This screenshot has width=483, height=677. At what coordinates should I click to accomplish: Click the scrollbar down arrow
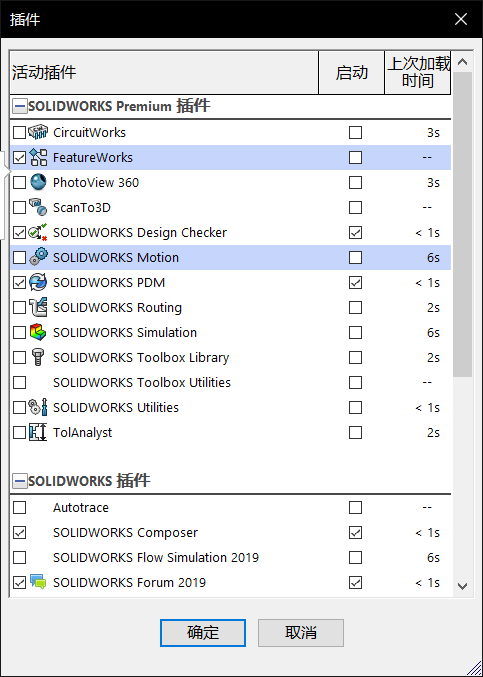(462, 586)
